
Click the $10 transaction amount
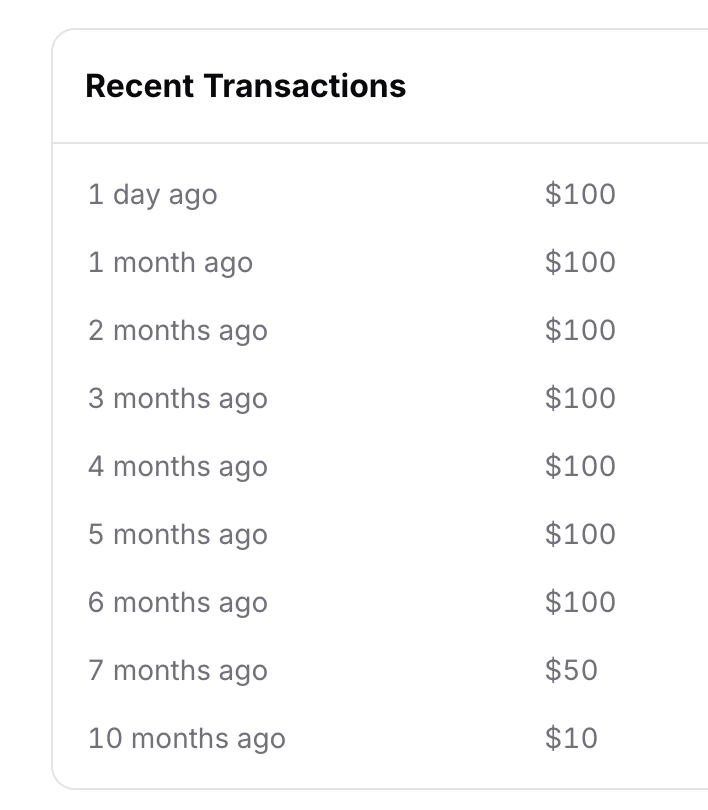coord(571,738)
